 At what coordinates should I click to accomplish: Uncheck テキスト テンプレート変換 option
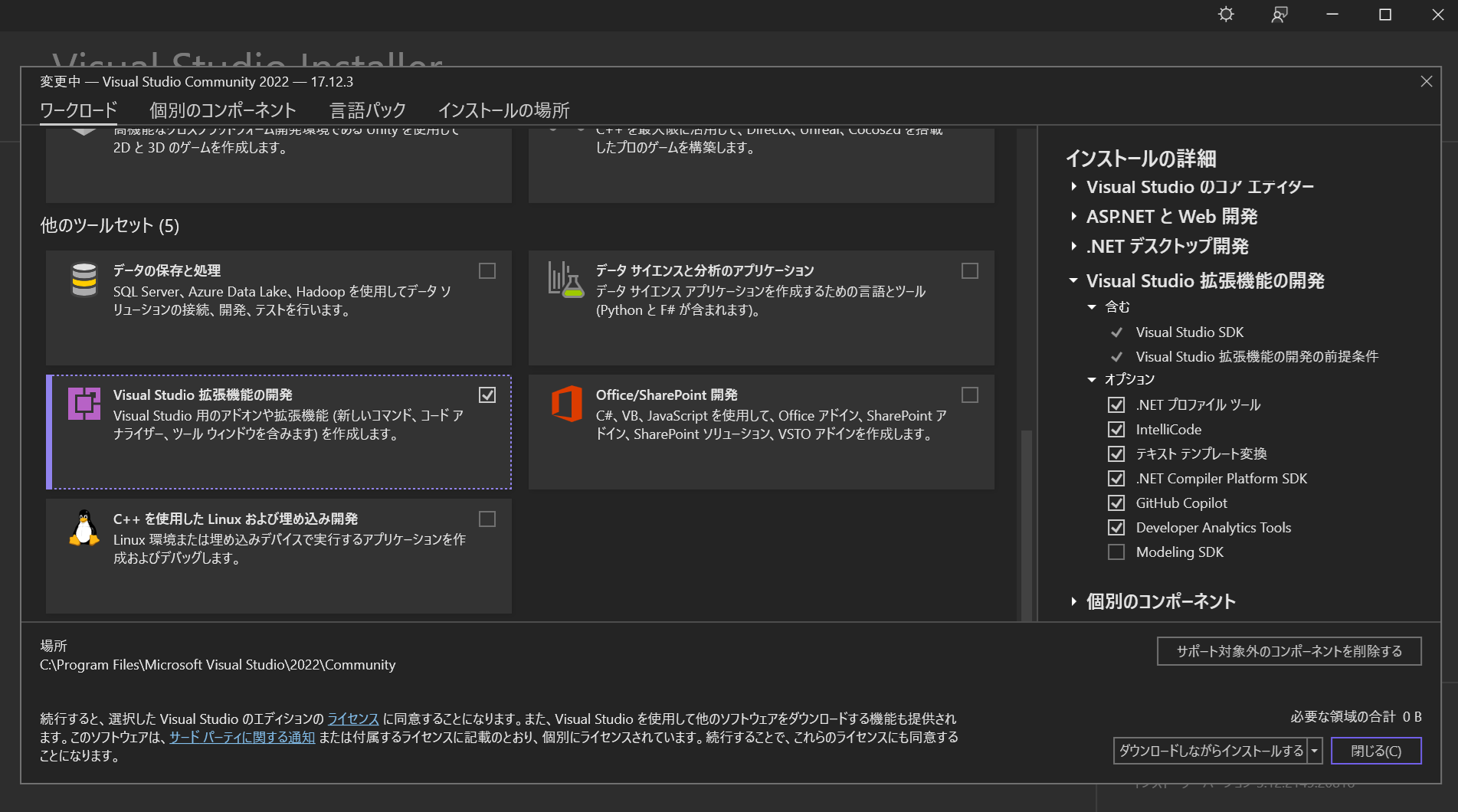(1116, 454)
